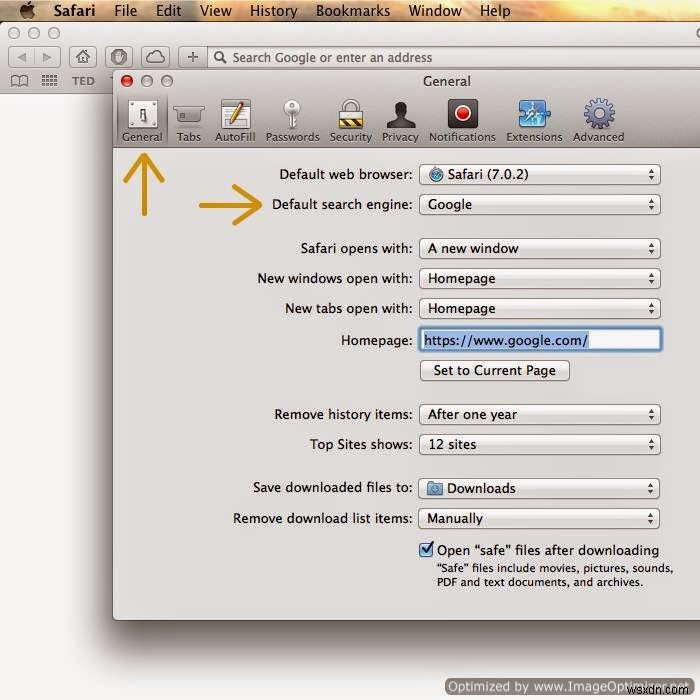Open the Advanced preferences pane

tap(598, 121)
